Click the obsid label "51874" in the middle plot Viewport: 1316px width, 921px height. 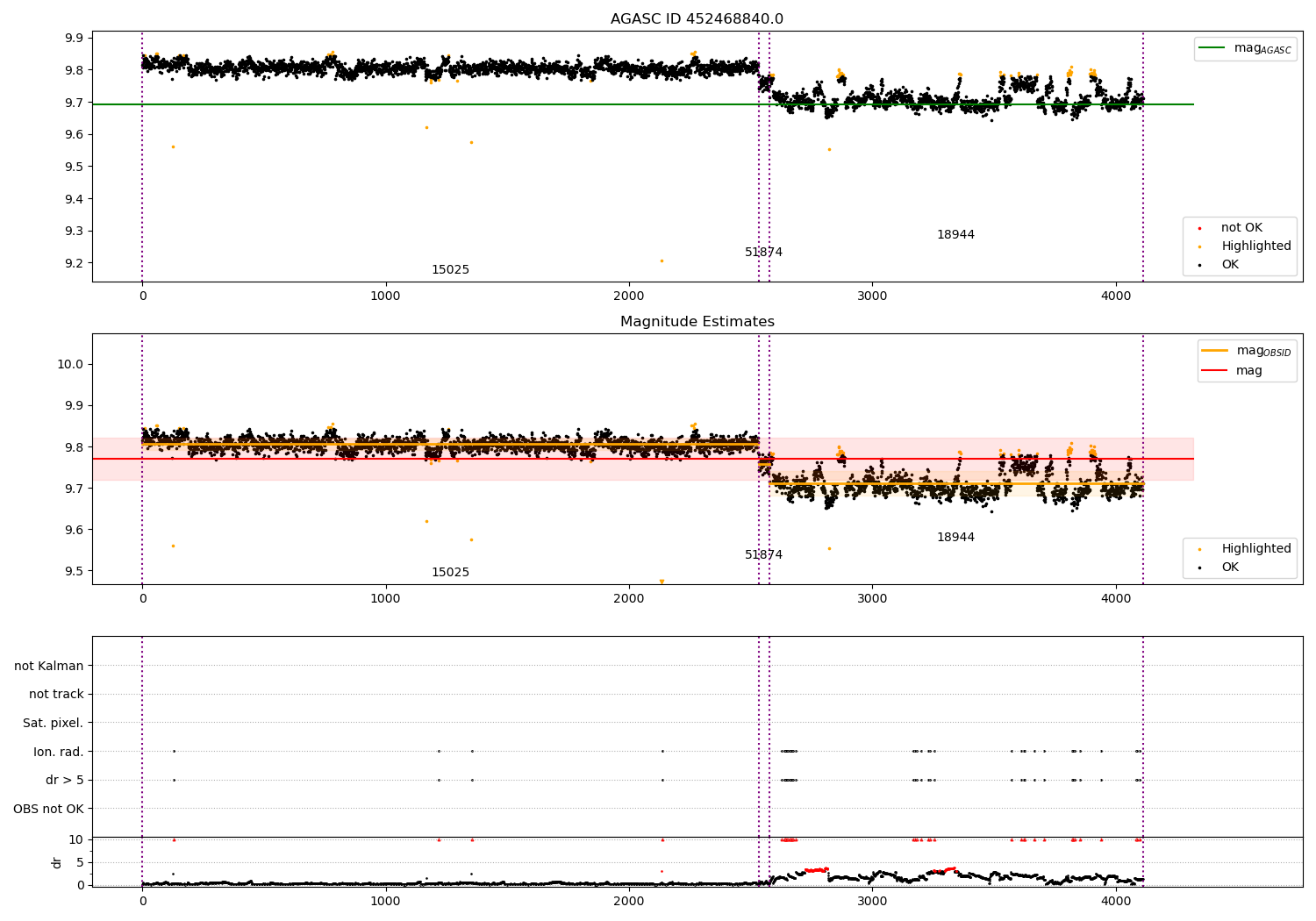(x=763, y=555)
